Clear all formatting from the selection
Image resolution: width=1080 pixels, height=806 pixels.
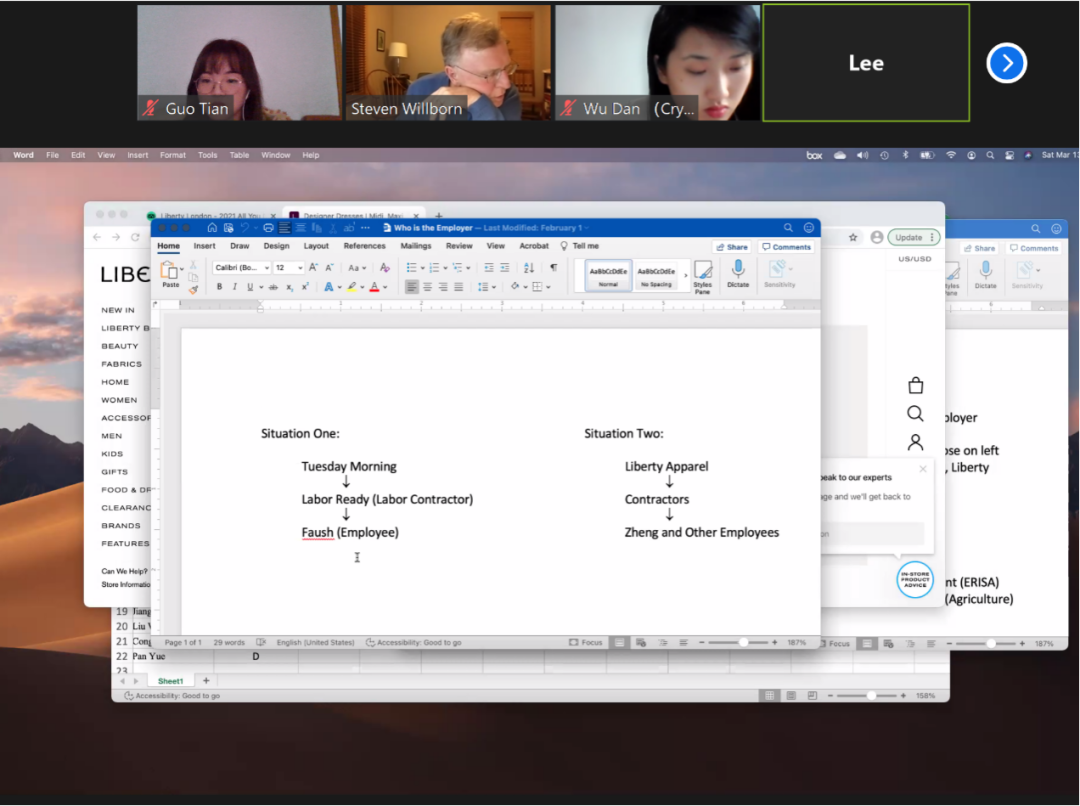click(x=385, y=267)
